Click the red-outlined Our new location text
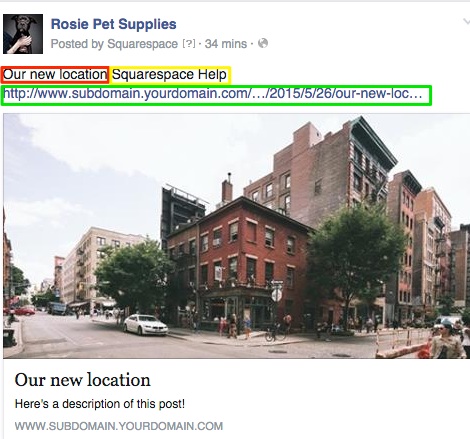470x439 pixels. coord(55,74)
